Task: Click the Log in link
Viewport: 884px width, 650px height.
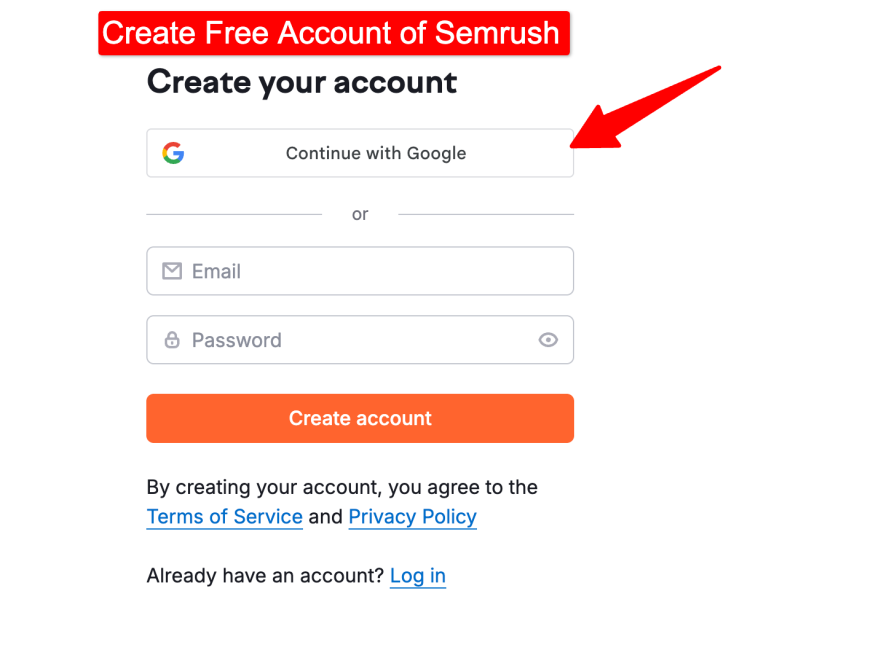Action: [418, 576]
